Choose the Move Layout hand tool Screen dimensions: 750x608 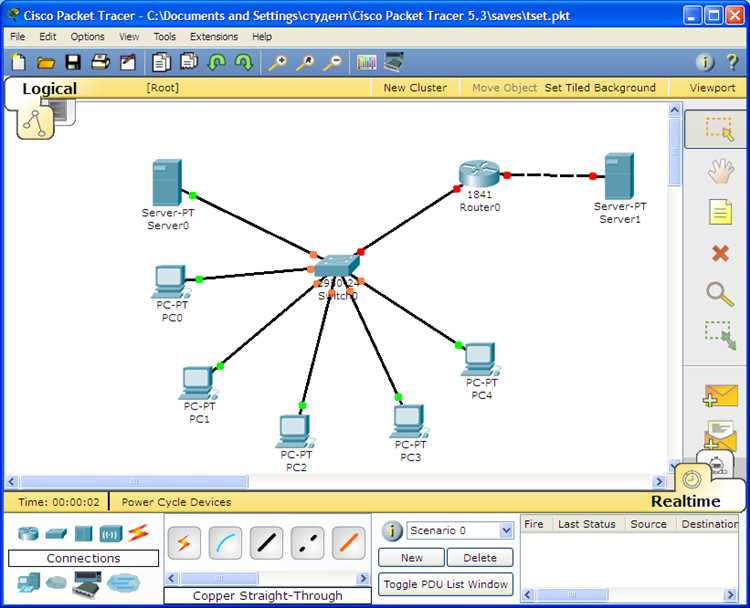720,171
